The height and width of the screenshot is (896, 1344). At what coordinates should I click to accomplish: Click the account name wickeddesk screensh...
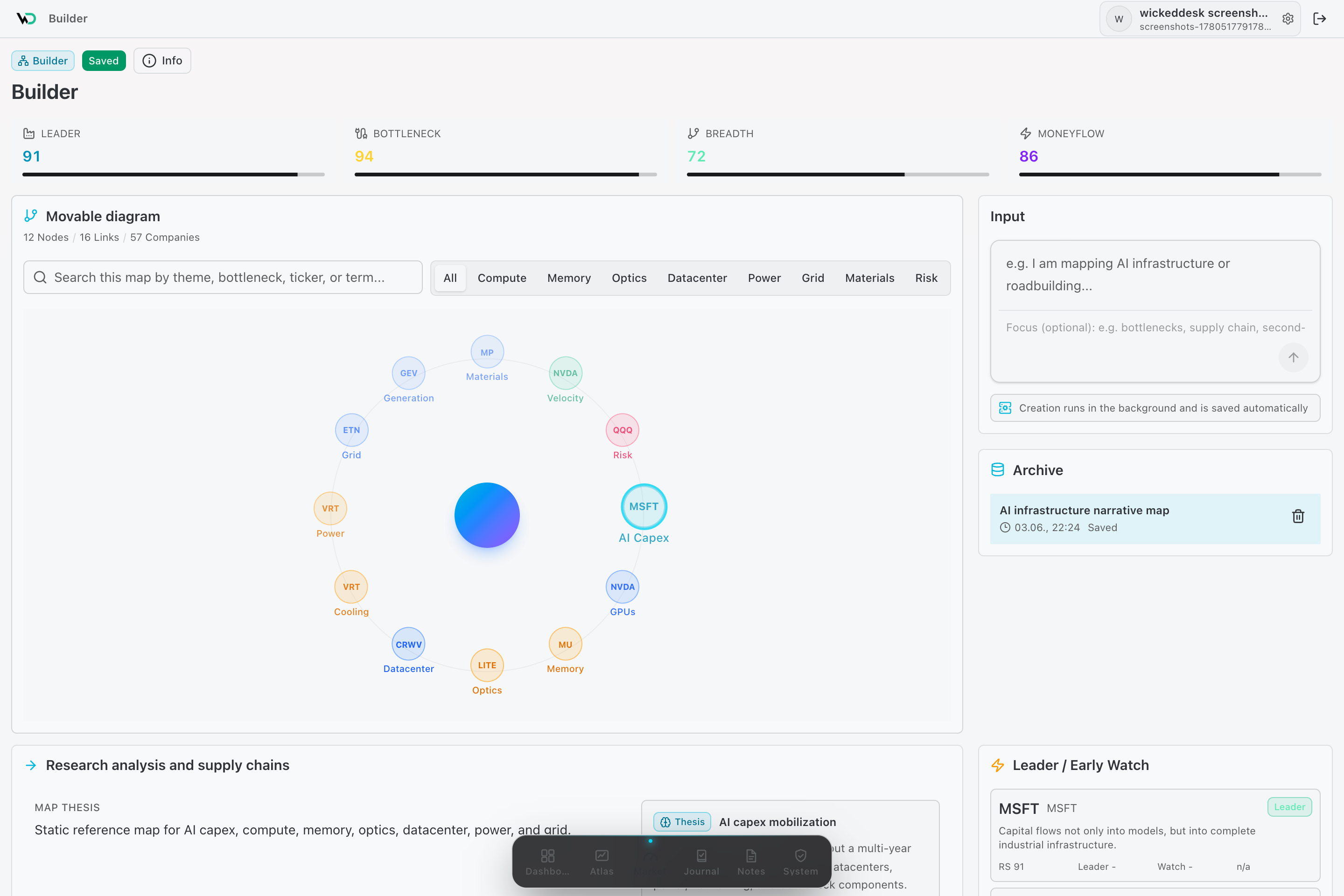[1203, 13]
